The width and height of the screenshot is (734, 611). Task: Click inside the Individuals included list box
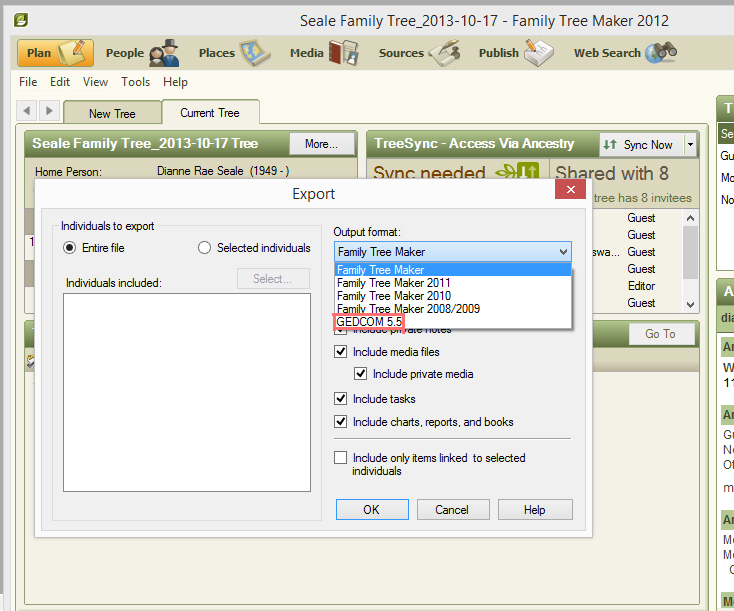tap(187, 392)
